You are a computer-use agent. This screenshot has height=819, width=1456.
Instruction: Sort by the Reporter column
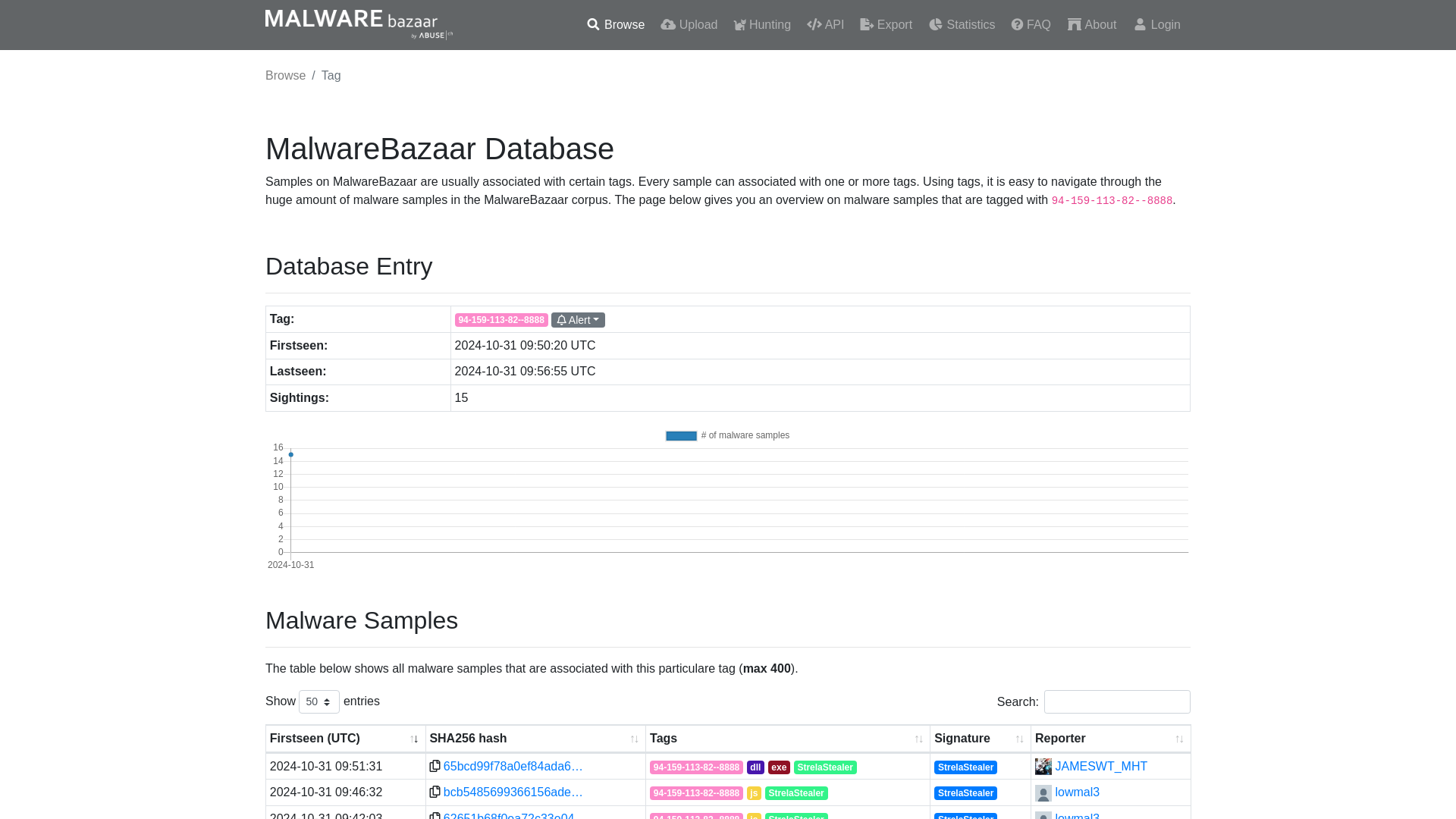pos(1110,739)
